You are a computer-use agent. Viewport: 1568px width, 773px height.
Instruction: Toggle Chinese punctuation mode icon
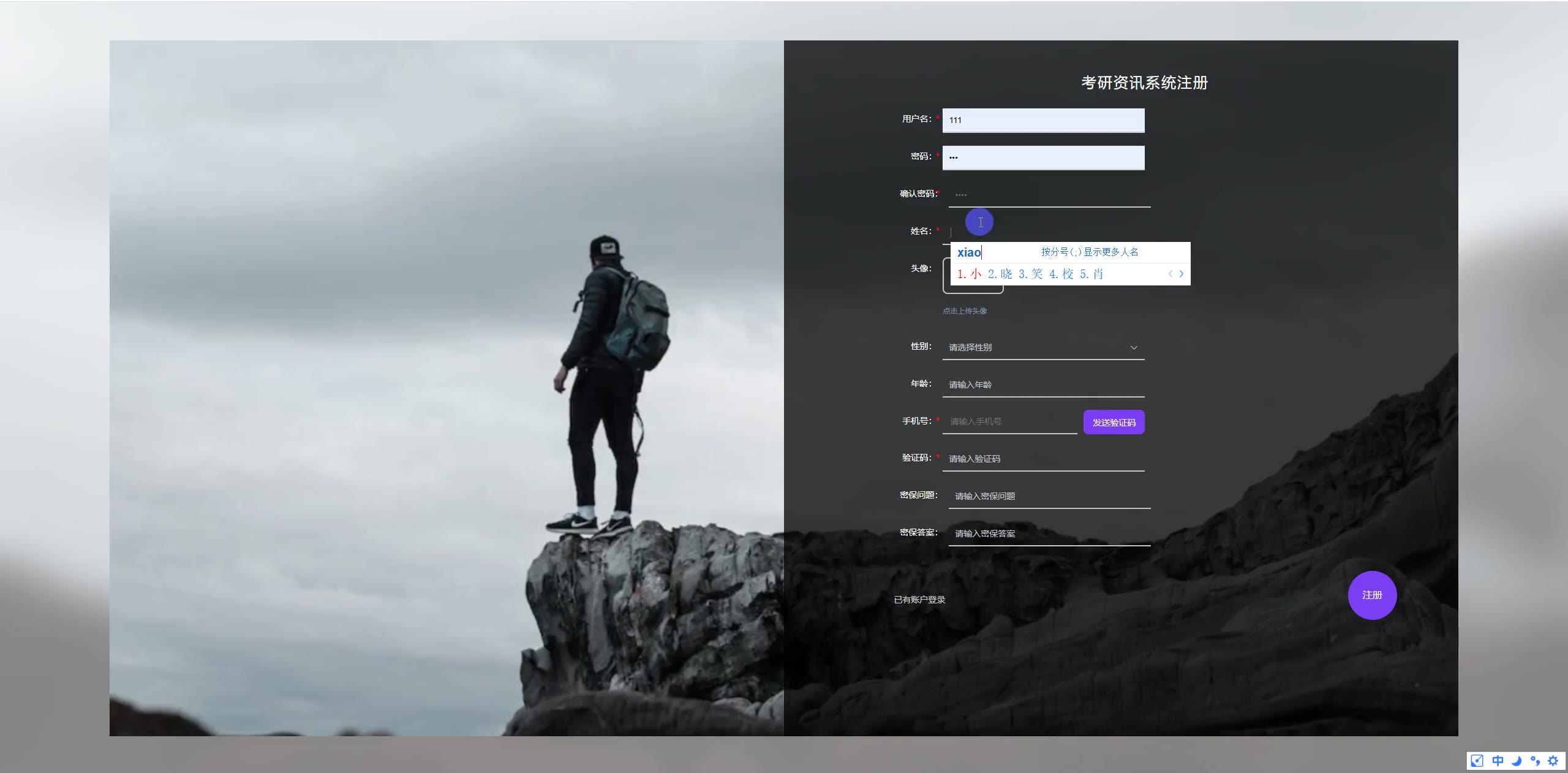(1535, 761)
